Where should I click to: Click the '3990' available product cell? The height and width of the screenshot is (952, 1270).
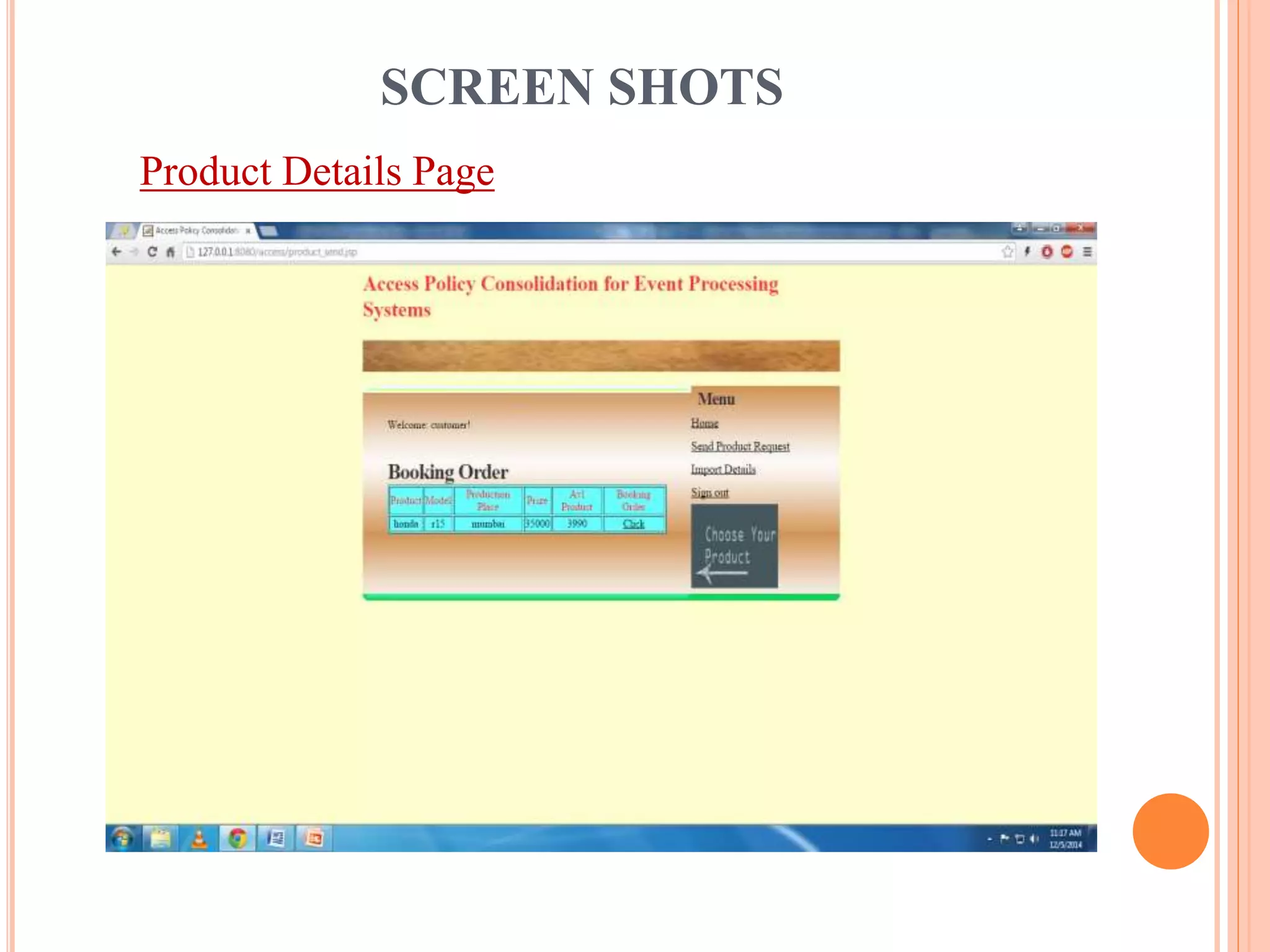click(577, 524)
